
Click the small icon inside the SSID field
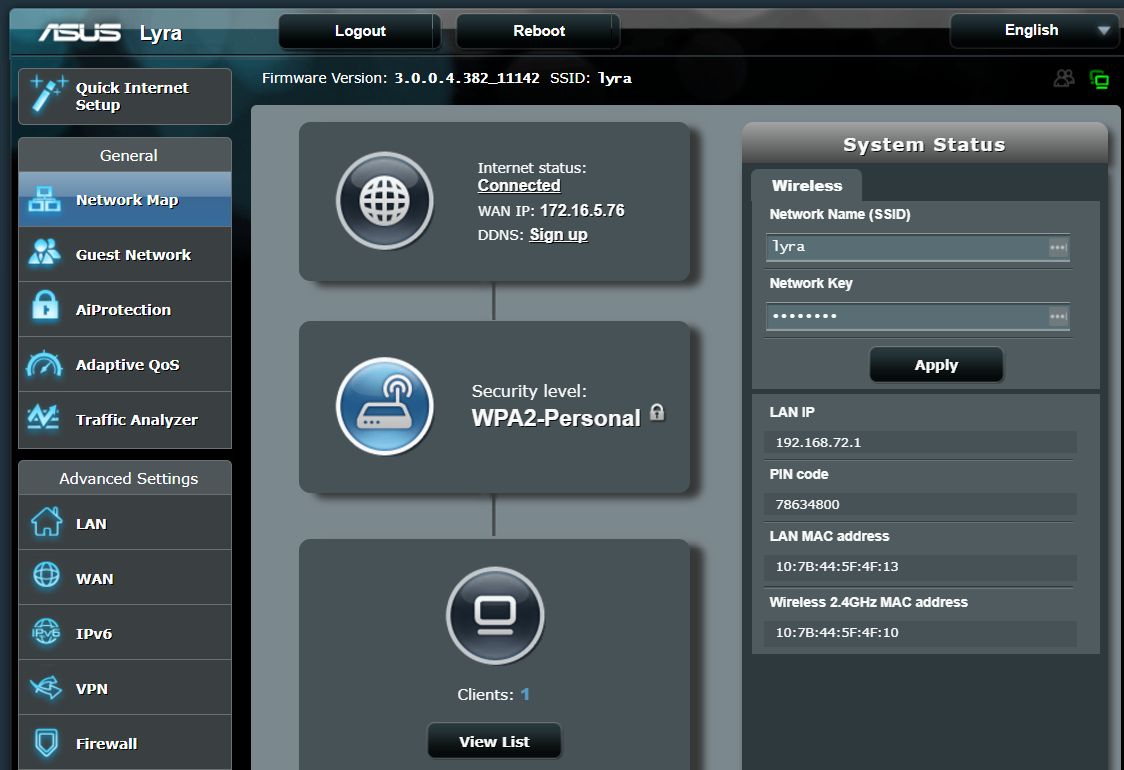point(1058,247)
